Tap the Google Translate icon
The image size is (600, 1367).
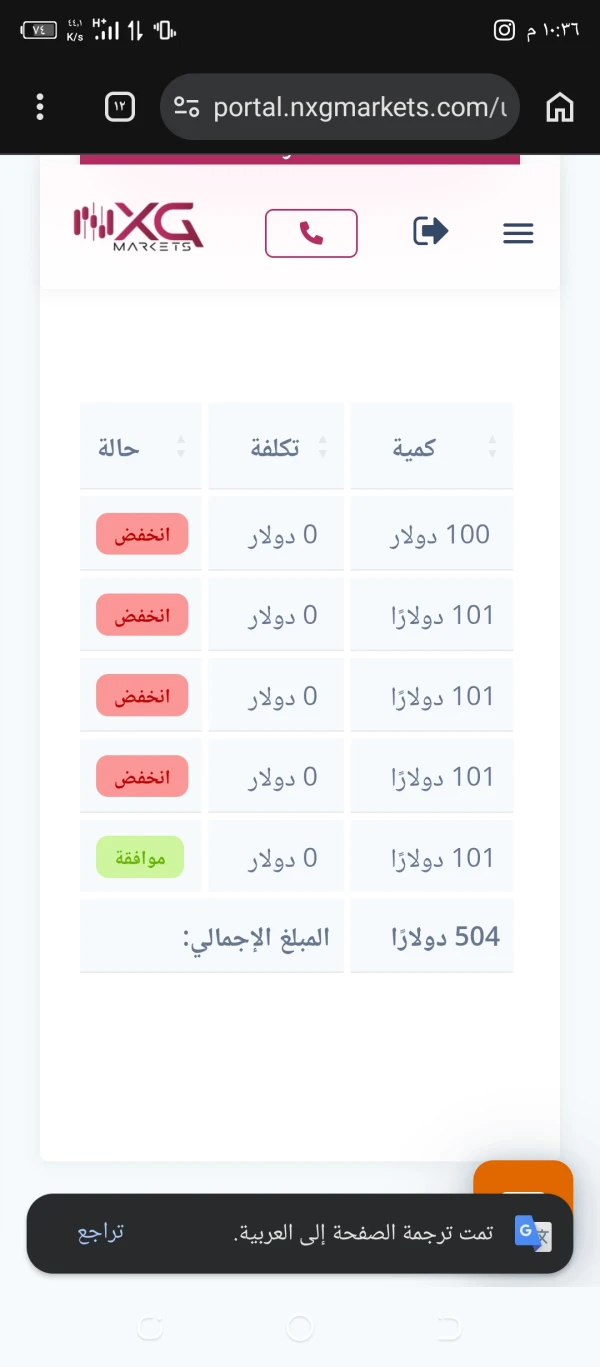point(532,1233)
